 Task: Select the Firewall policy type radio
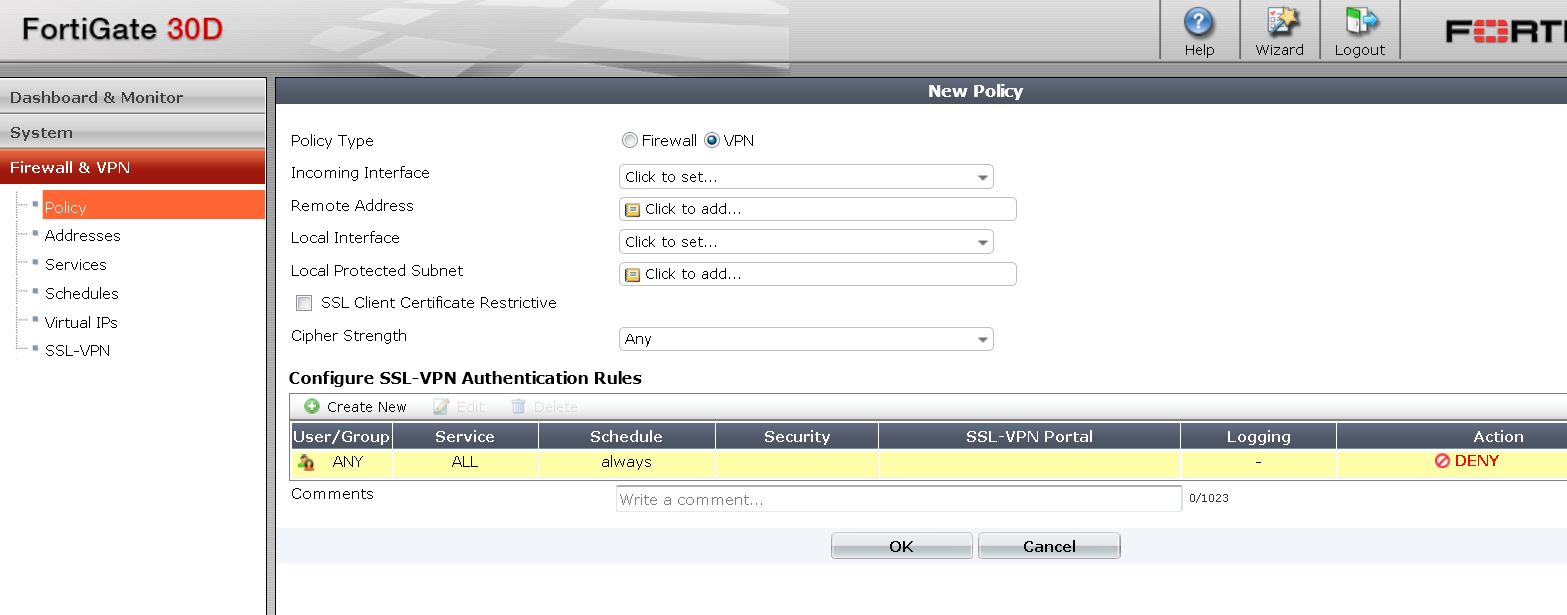(x=630, y=140)
